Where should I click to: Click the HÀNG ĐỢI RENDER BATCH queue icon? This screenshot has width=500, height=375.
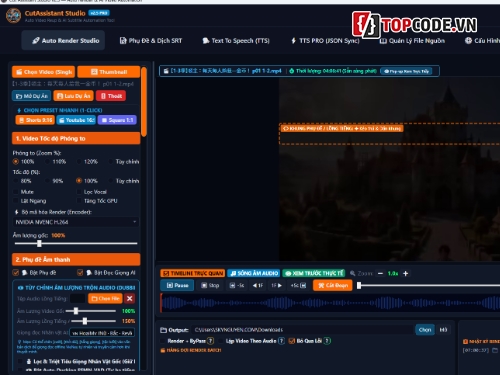163,350
